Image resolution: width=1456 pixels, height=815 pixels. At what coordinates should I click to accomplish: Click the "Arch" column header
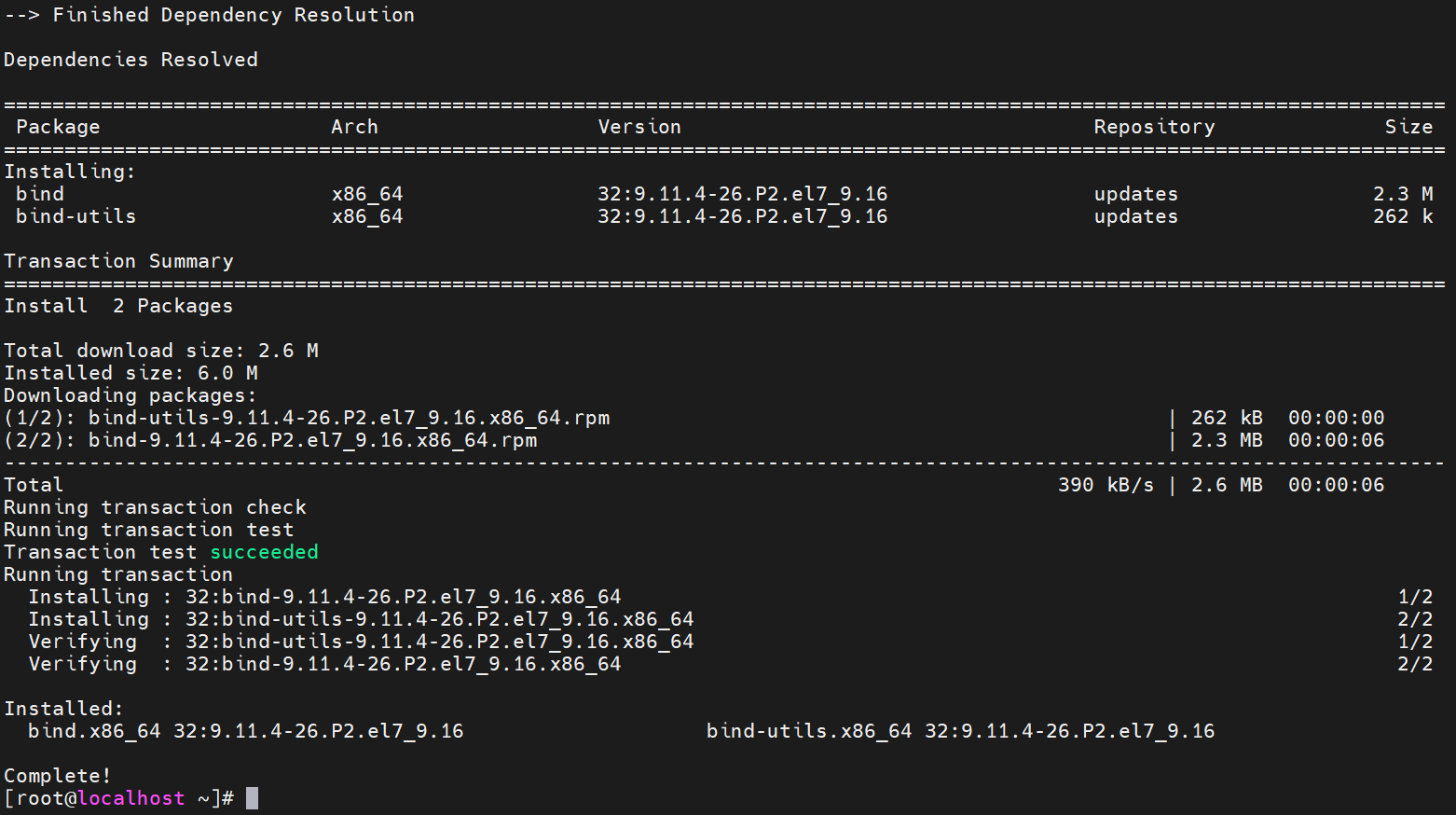click(x=354, y=127)
